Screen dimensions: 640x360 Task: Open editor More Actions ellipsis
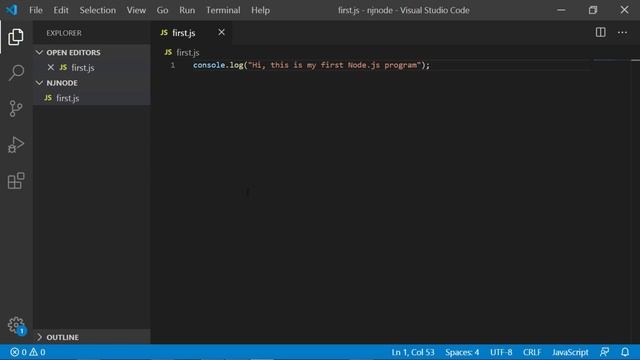point(622,32)
